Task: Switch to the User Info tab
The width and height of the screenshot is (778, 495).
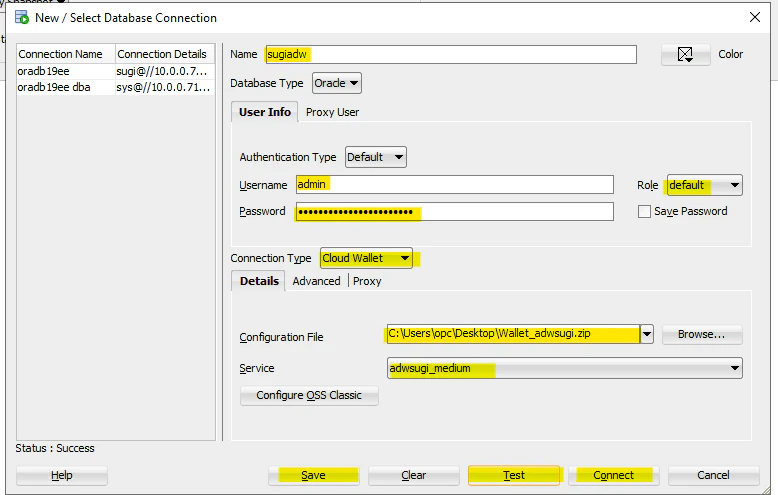Action: tap(264, 112)
